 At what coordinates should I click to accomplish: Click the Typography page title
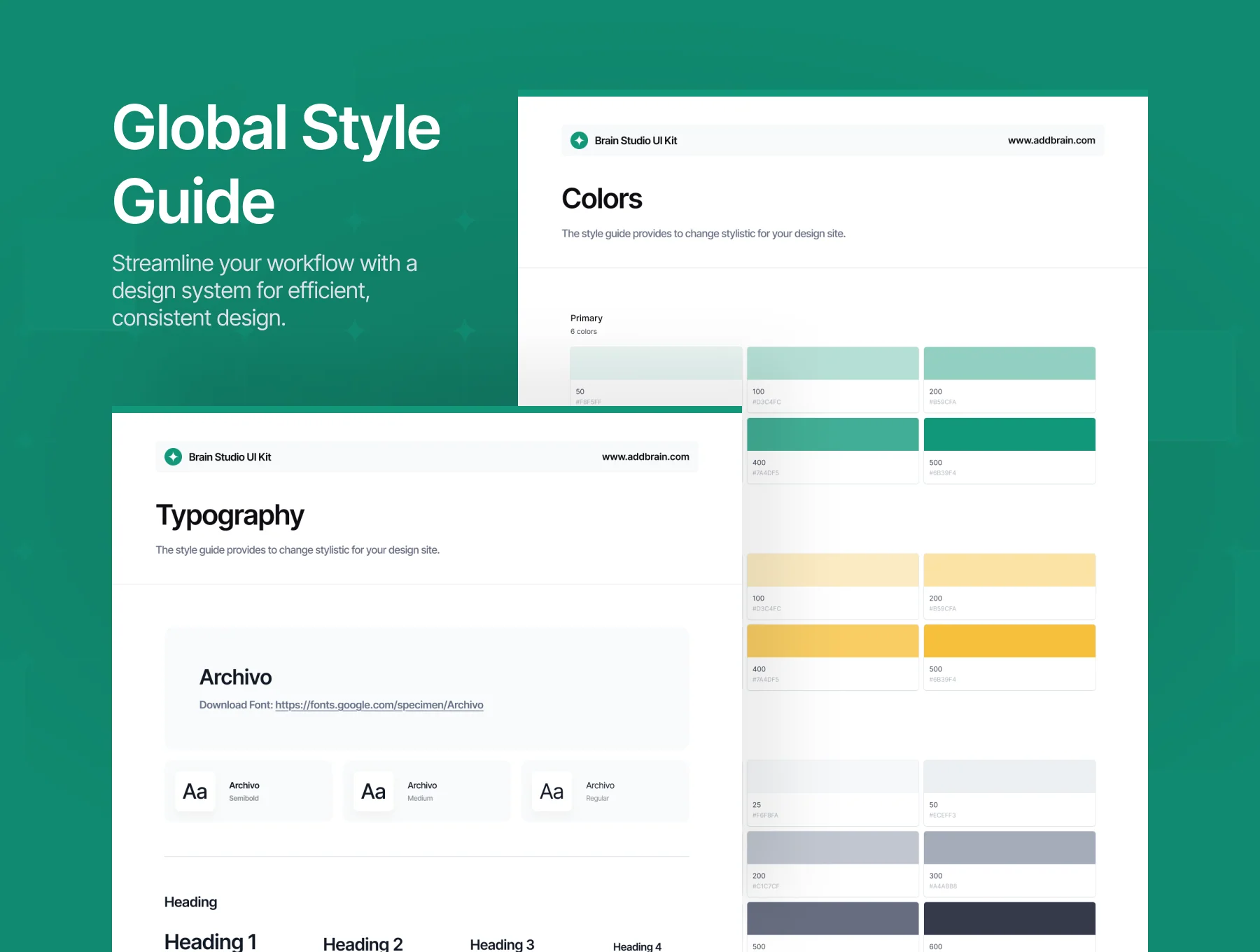(x=230, y=516)
